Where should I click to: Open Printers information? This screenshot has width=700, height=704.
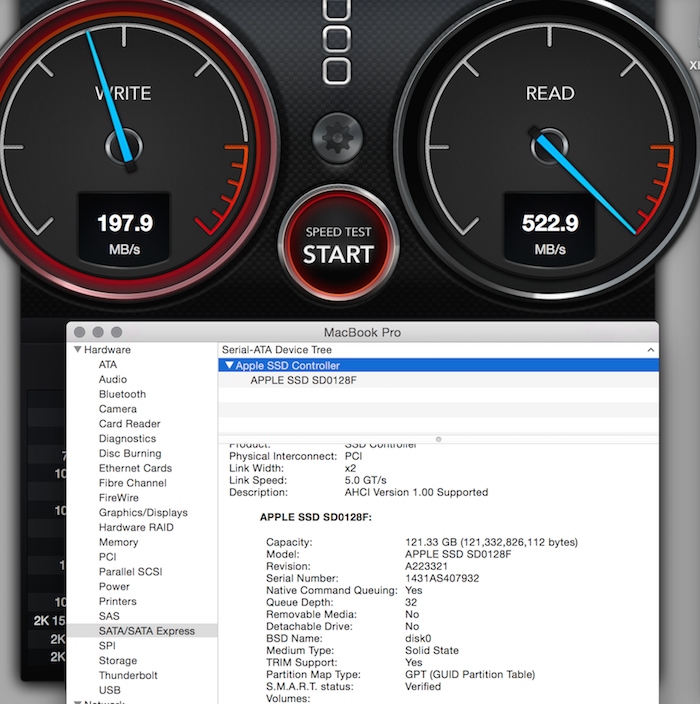(x=118, y=602)
